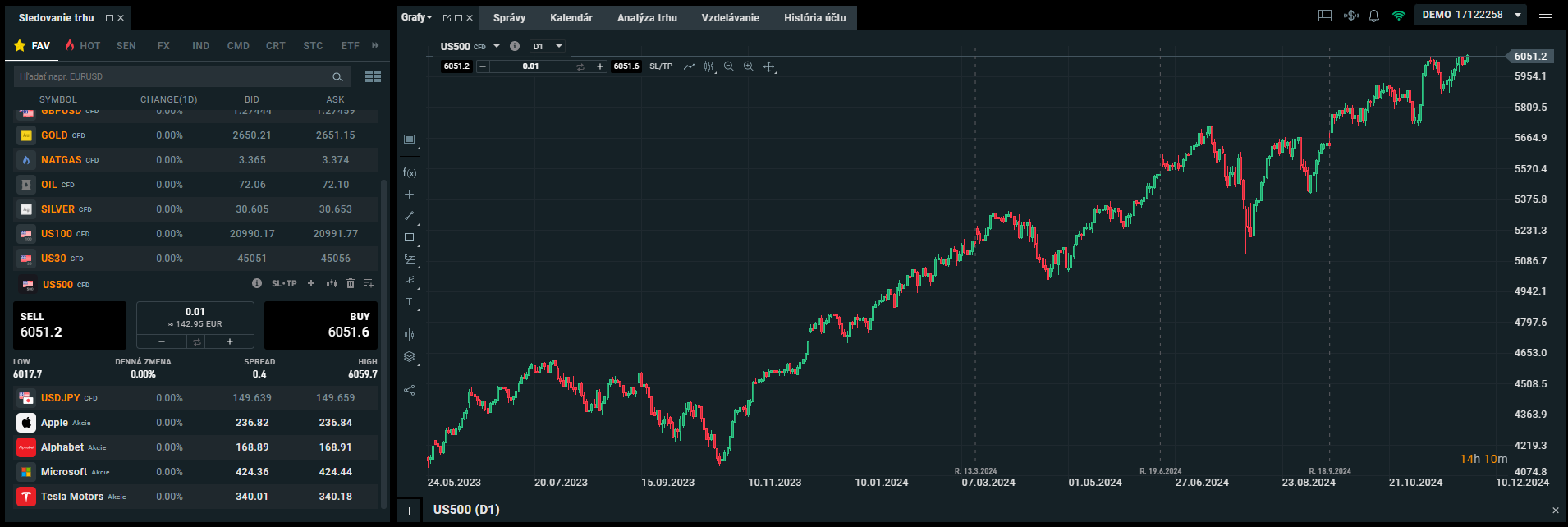This screenshot has height=527, width=1568.
Task: Open the share chart icon in left toolbar
Action: [x=410, y=390]
